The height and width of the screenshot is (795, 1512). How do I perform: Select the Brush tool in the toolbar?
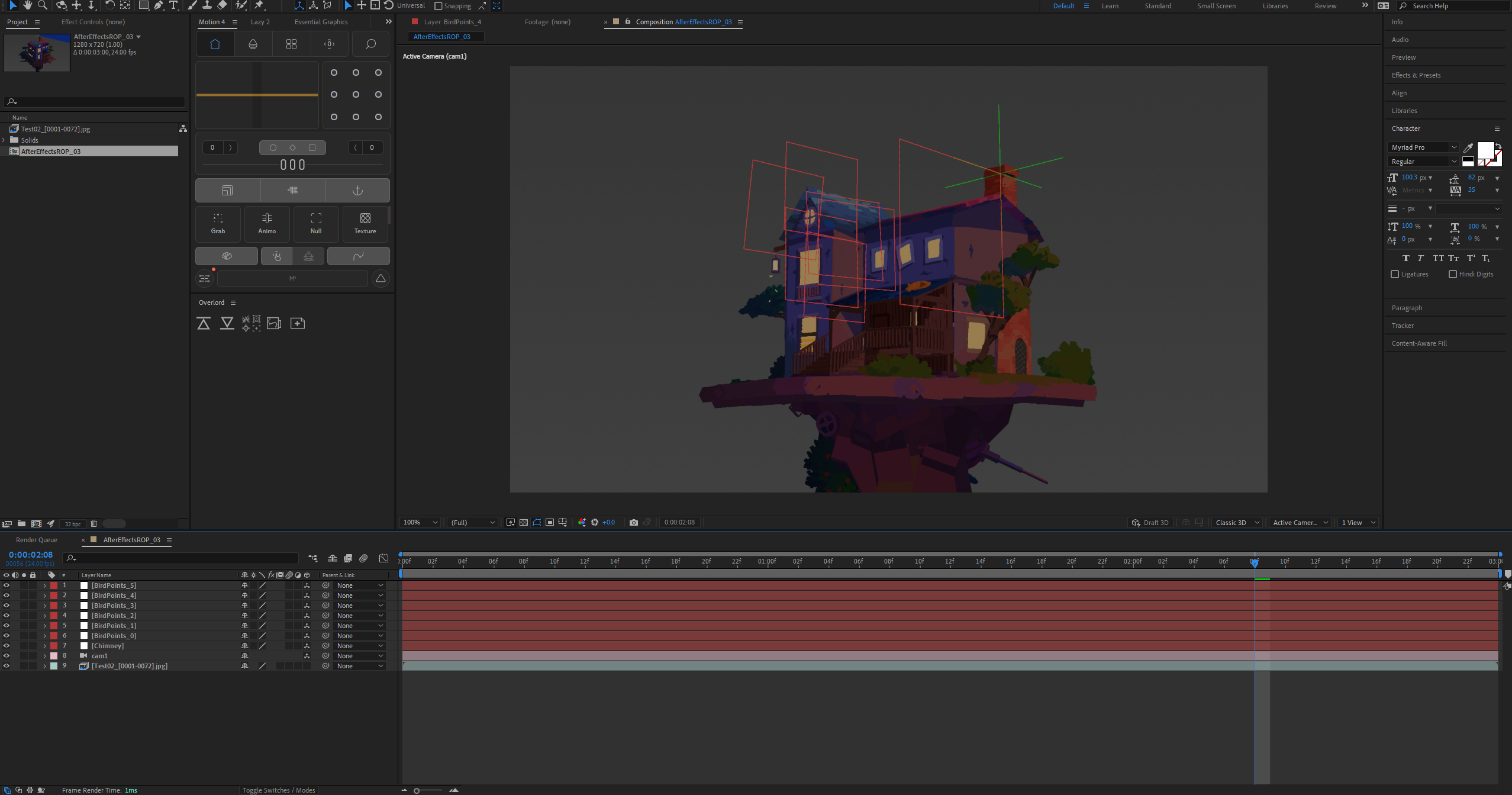pyautogui.click(x=192, y=5)
